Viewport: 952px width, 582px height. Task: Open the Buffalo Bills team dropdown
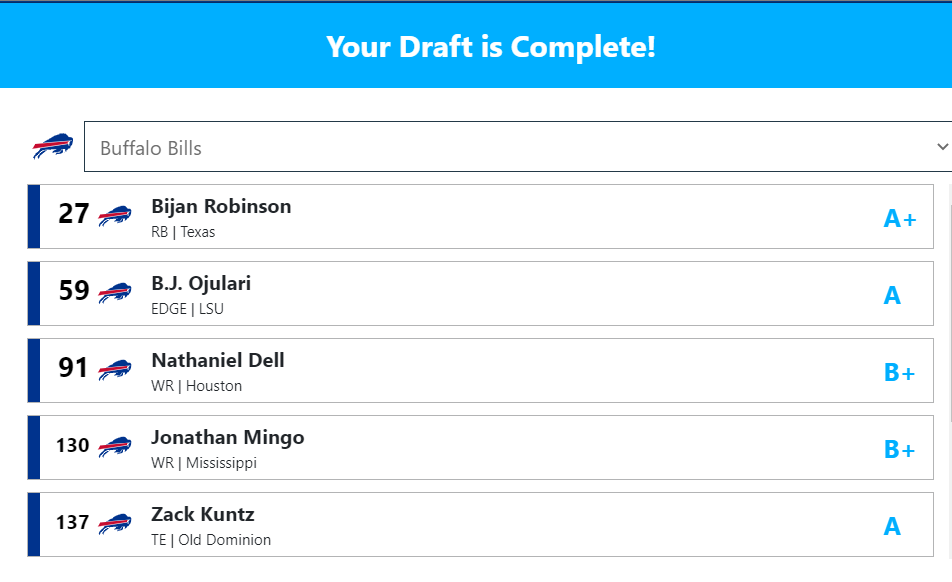coord(518,146)
